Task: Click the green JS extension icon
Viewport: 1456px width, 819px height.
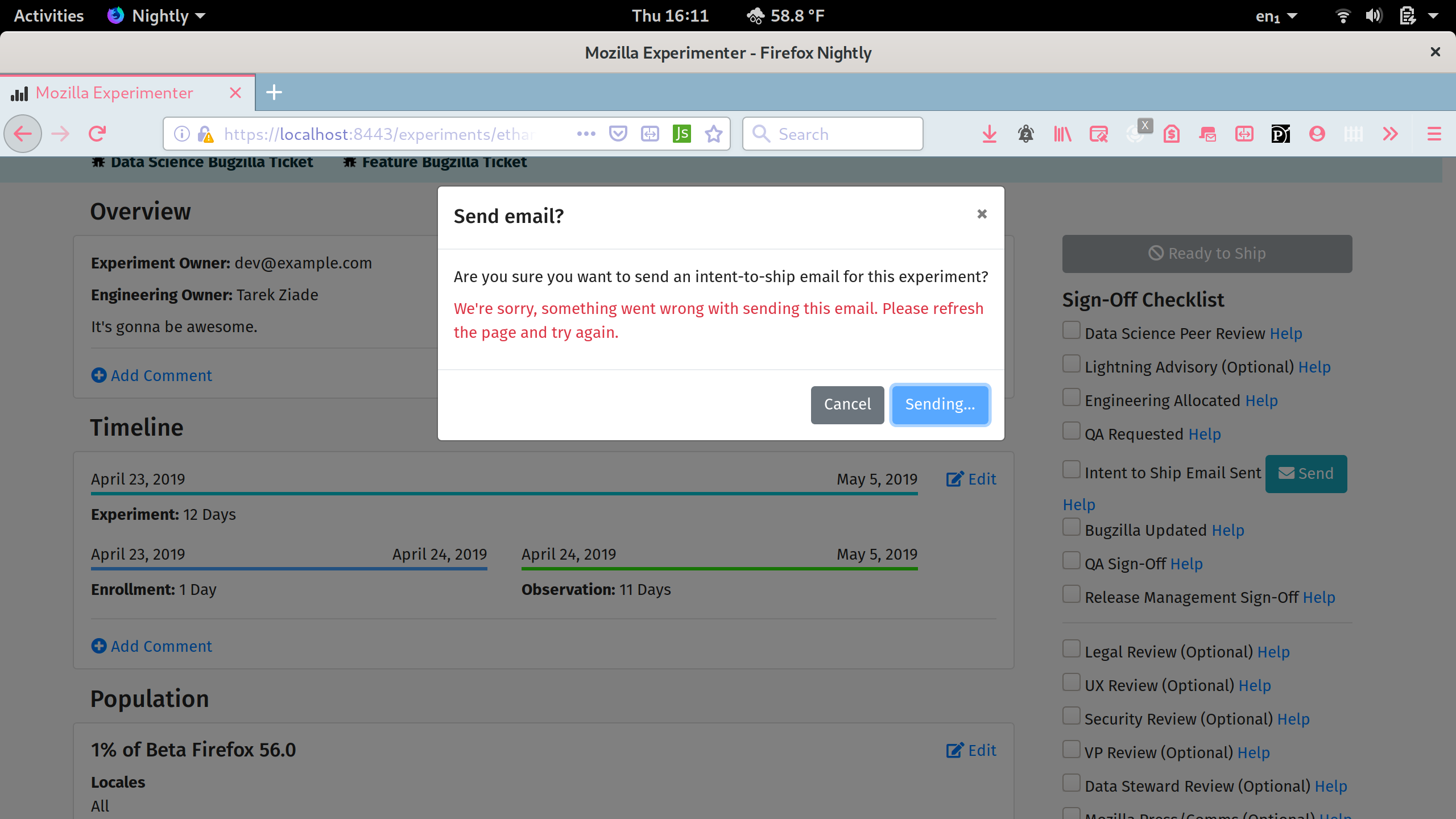Action: point(681,134)
